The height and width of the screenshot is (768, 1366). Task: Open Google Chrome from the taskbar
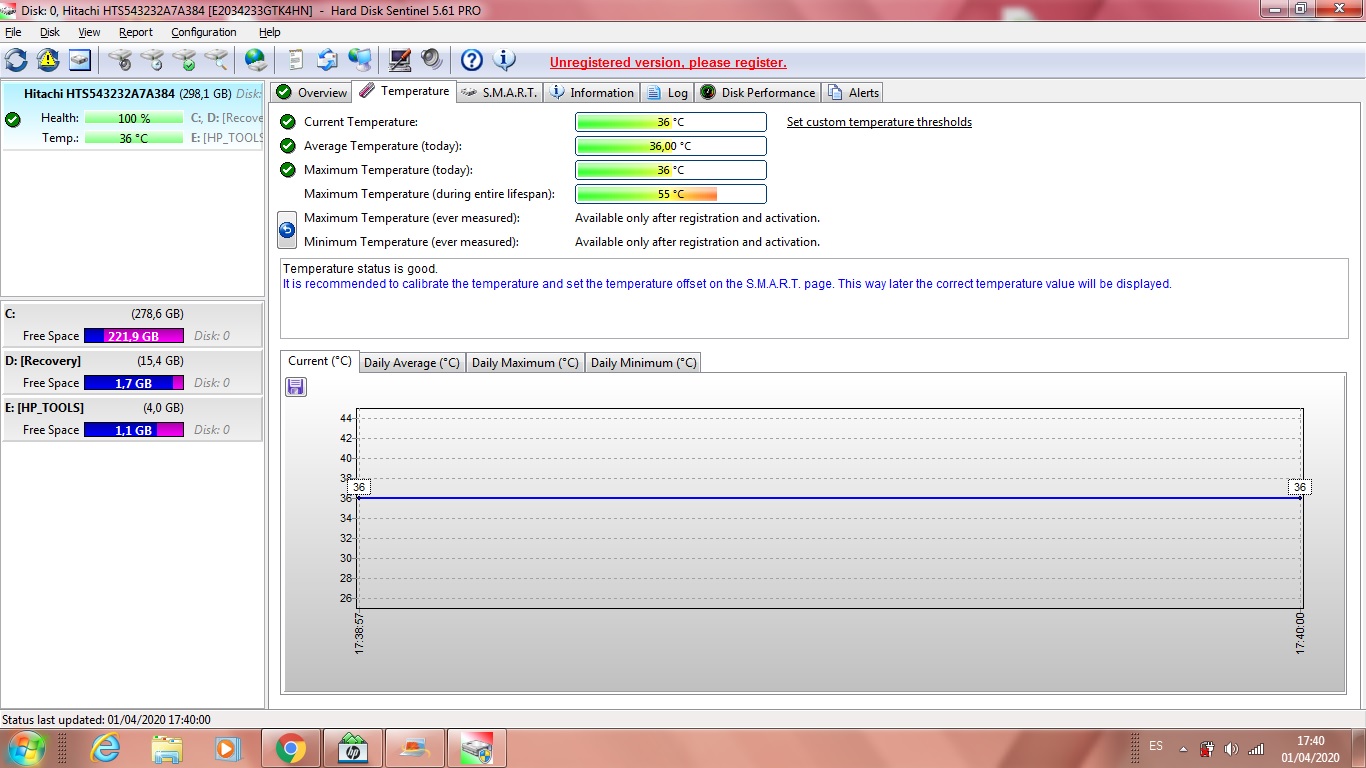[x=291, y=748]
